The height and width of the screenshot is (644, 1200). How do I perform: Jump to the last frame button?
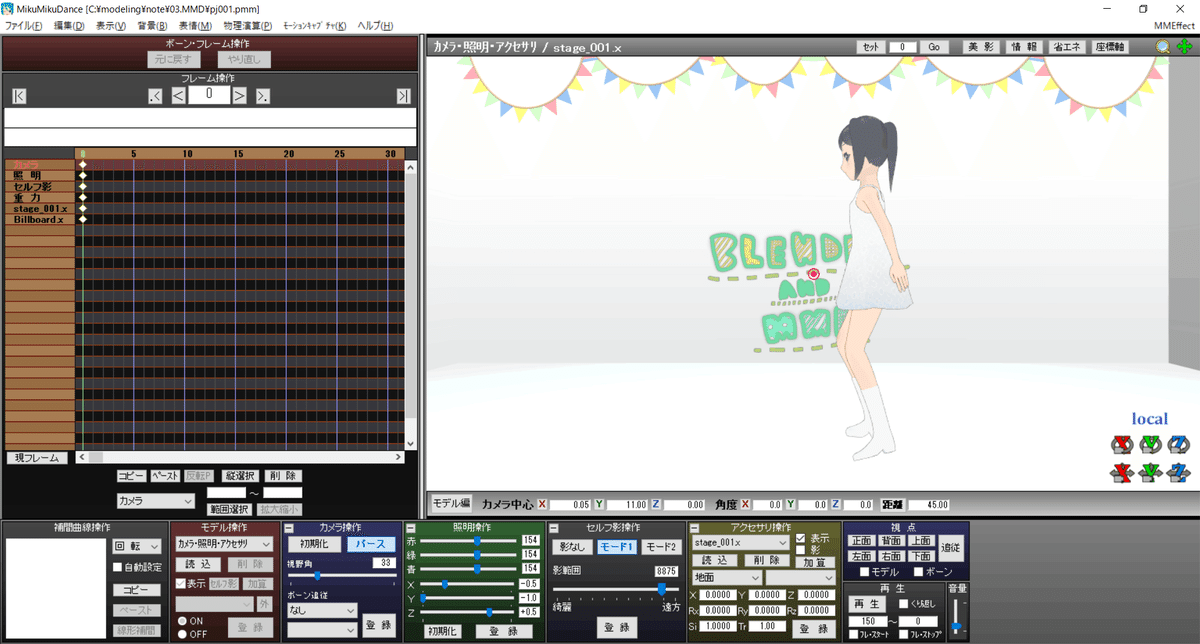point(403,96)
